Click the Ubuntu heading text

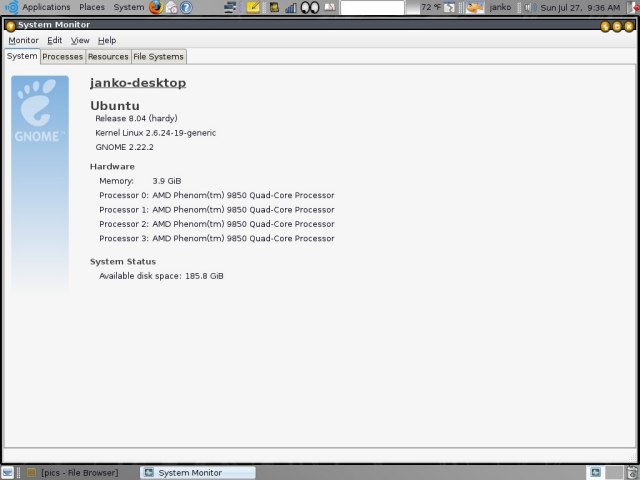click(x=115, y=106)
